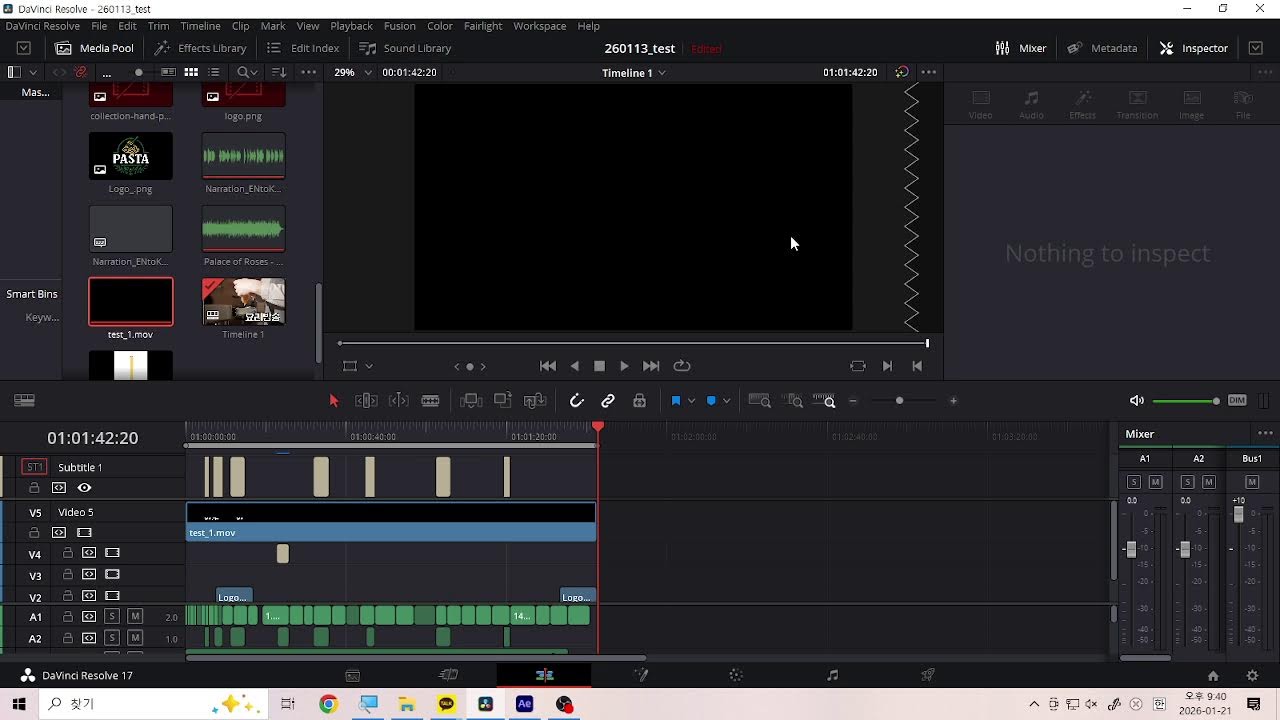Adjust the monitor volume slider

pos(1186,401)
